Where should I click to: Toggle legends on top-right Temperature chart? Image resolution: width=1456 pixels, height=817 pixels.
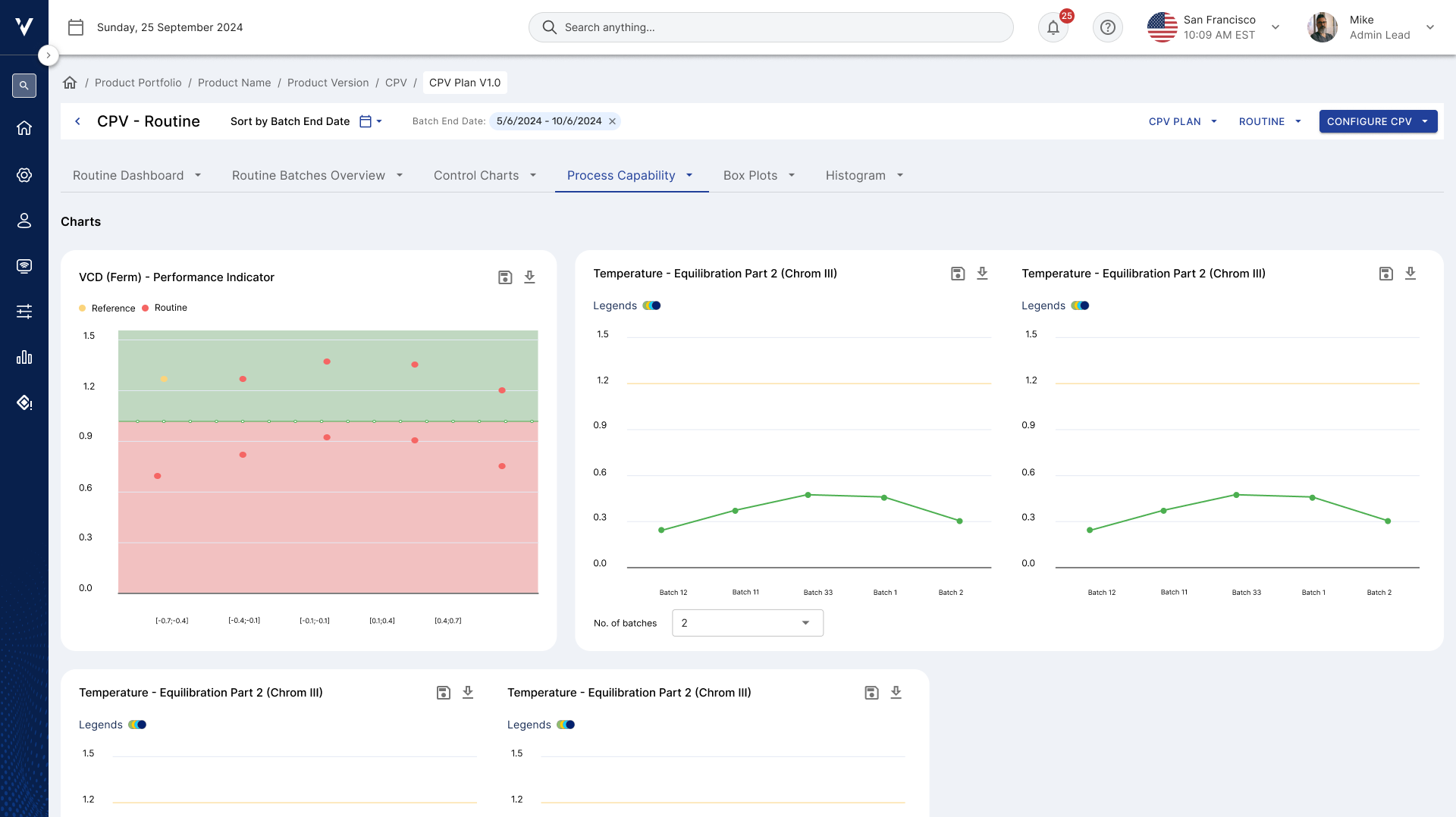click(x=1080, y=305)
